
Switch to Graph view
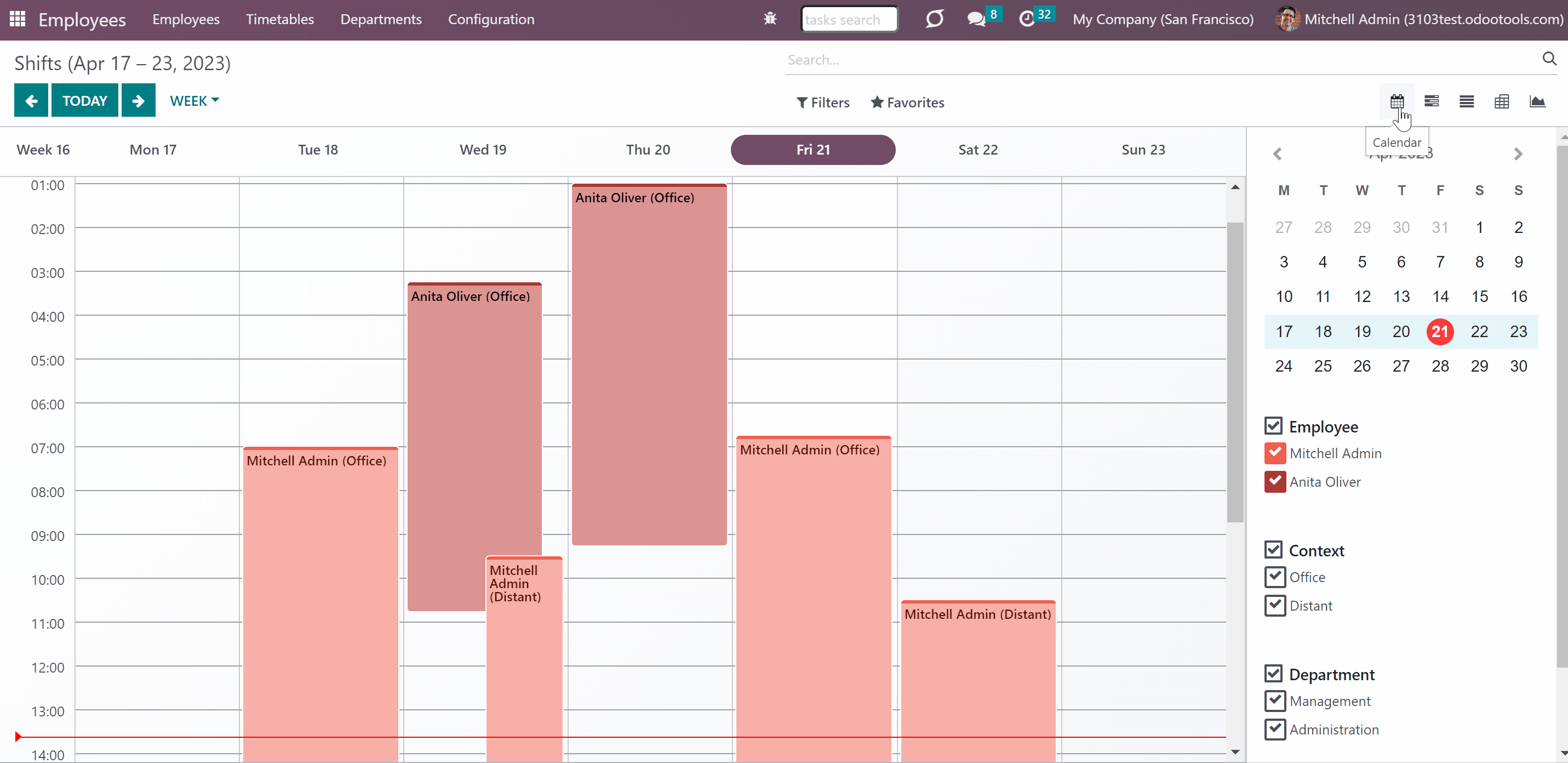point(1537,101)
